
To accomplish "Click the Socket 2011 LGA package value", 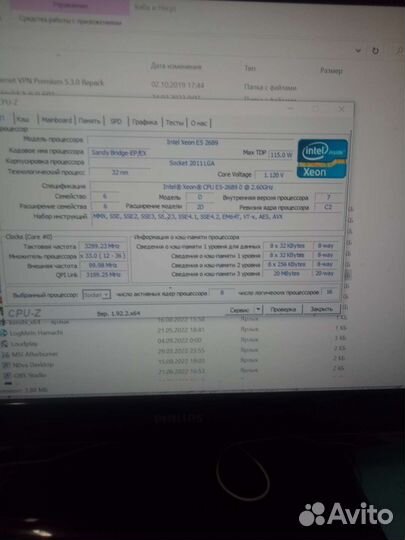I will (191, 163).
